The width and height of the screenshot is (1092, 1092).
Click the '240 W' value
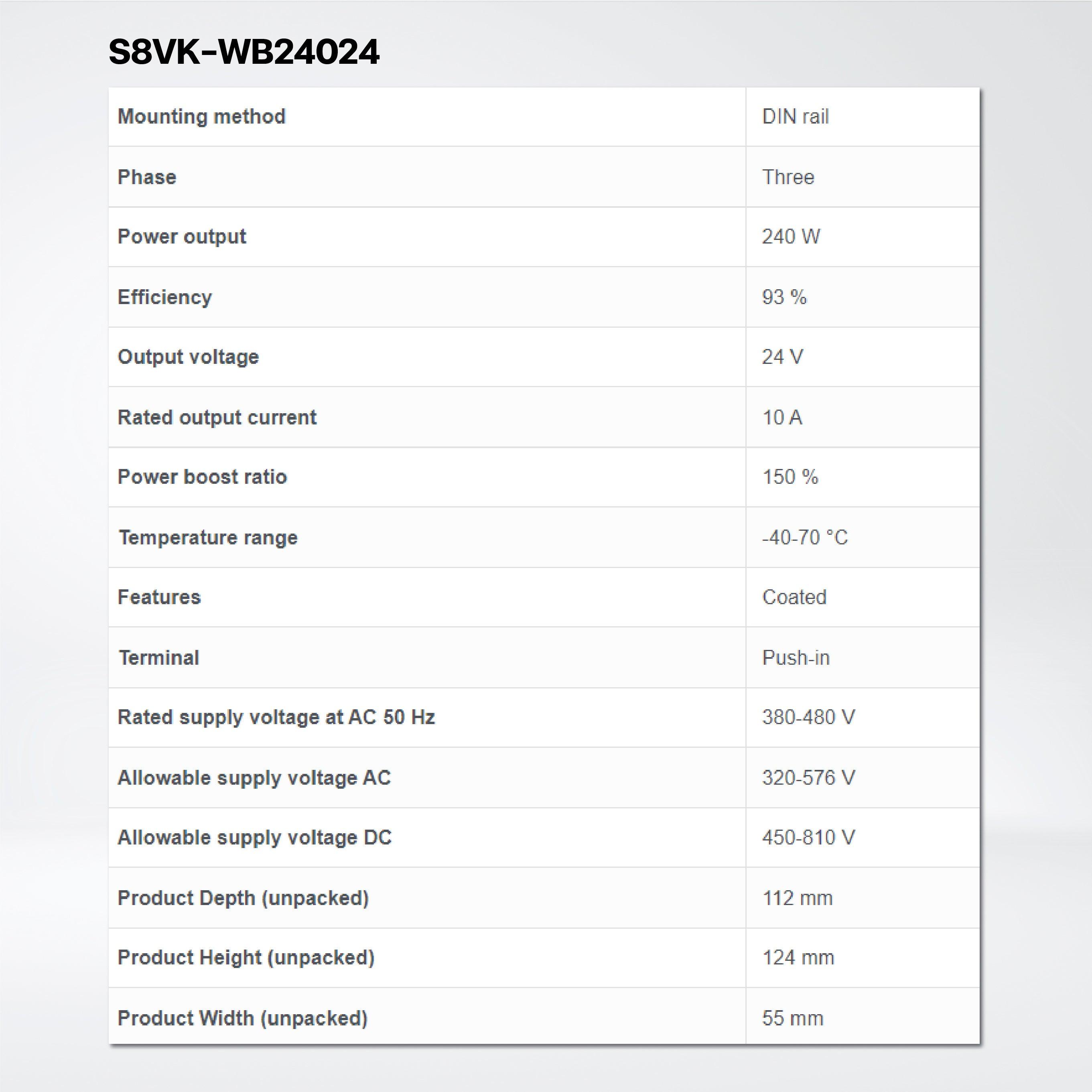click(x=791, y=236)
